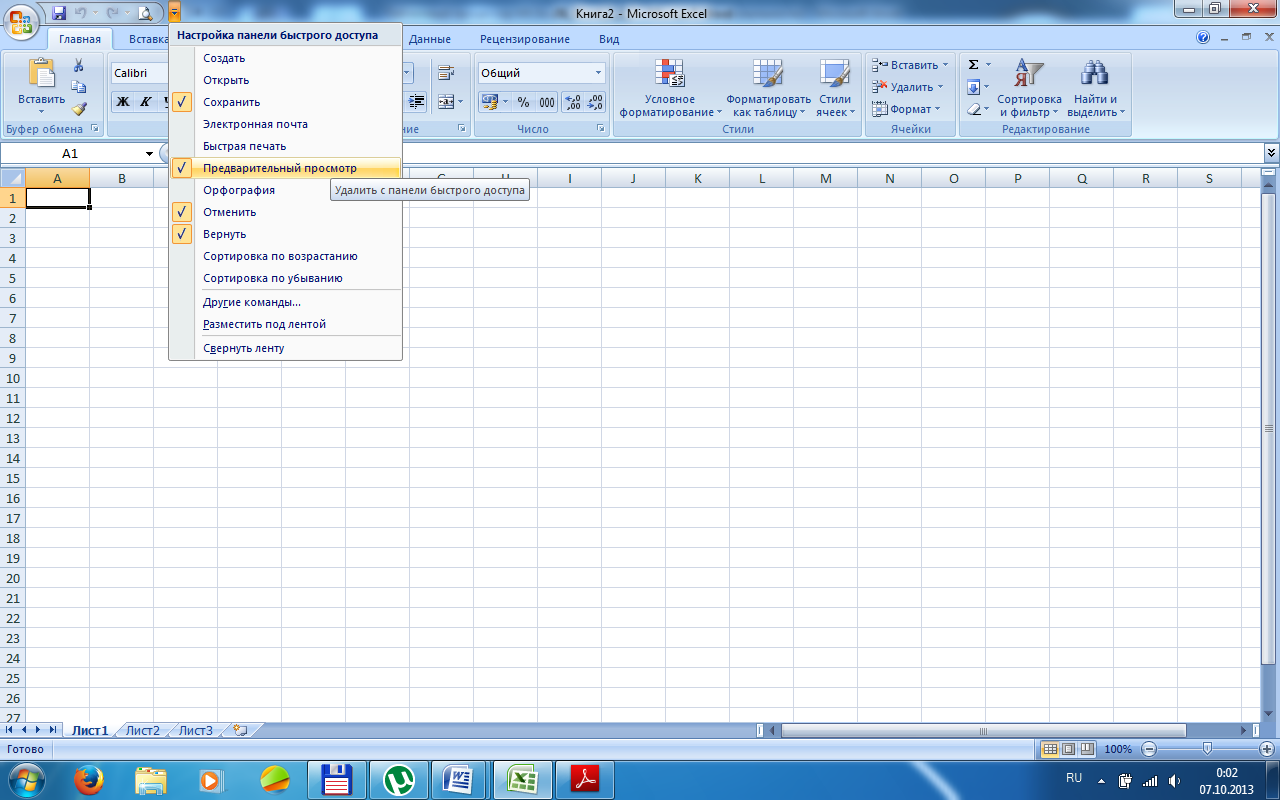The height and width of the screenshot is (800, 1280).
Task: Open the Name Box dropdown arrow
Action: [149, 154]
